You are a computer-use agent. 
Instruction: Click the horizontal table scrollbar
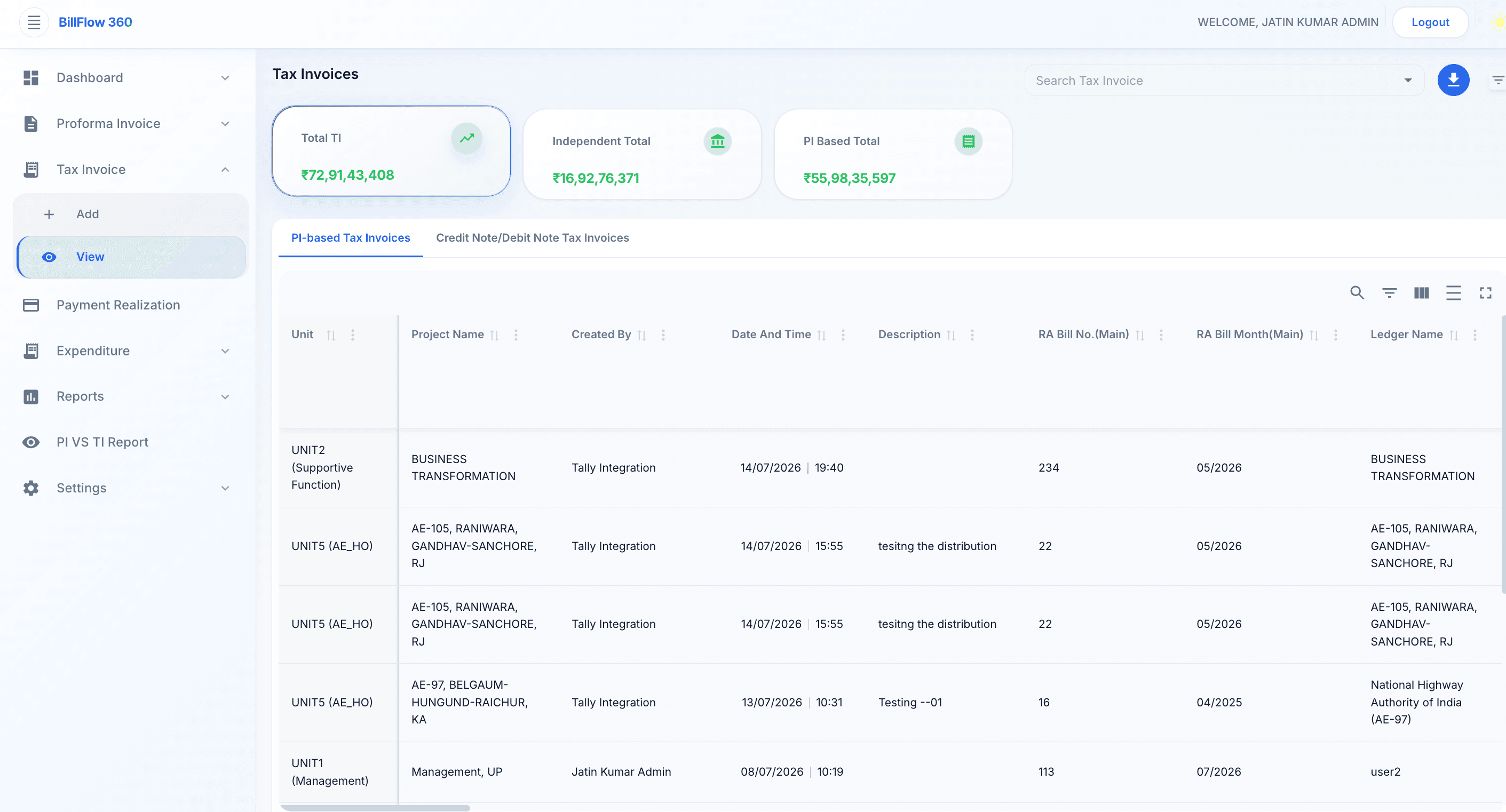click(x=375, y=807)
